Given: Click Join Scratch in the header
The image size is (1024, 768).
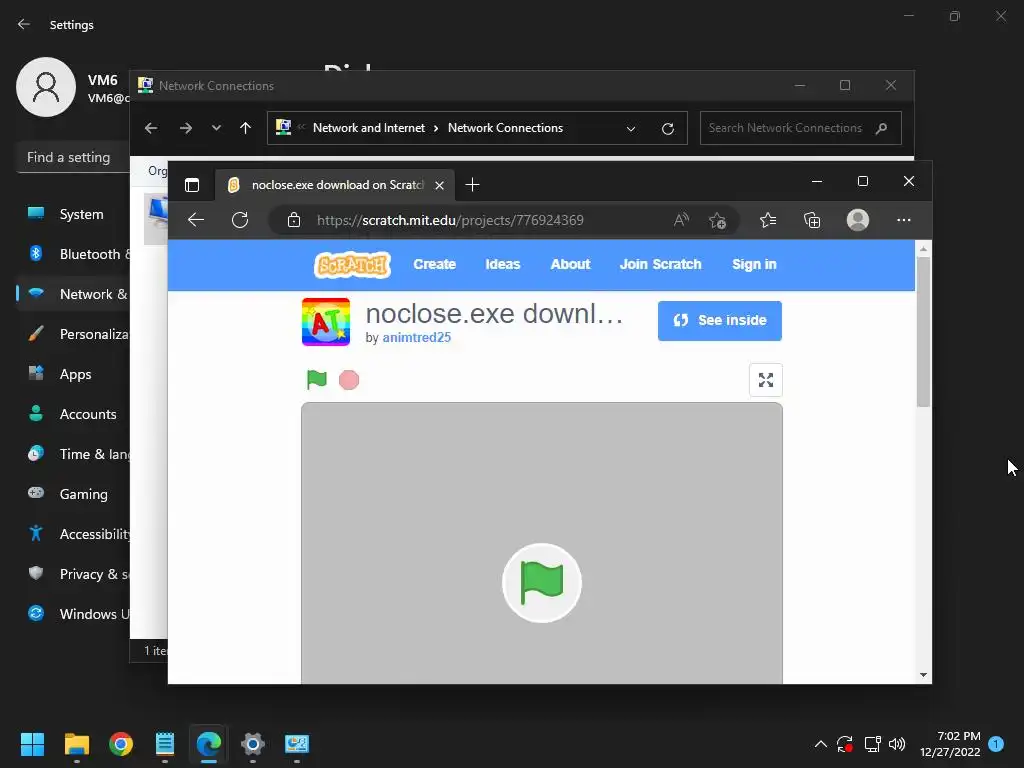Looking at the screenshot, I should point(660,264).
